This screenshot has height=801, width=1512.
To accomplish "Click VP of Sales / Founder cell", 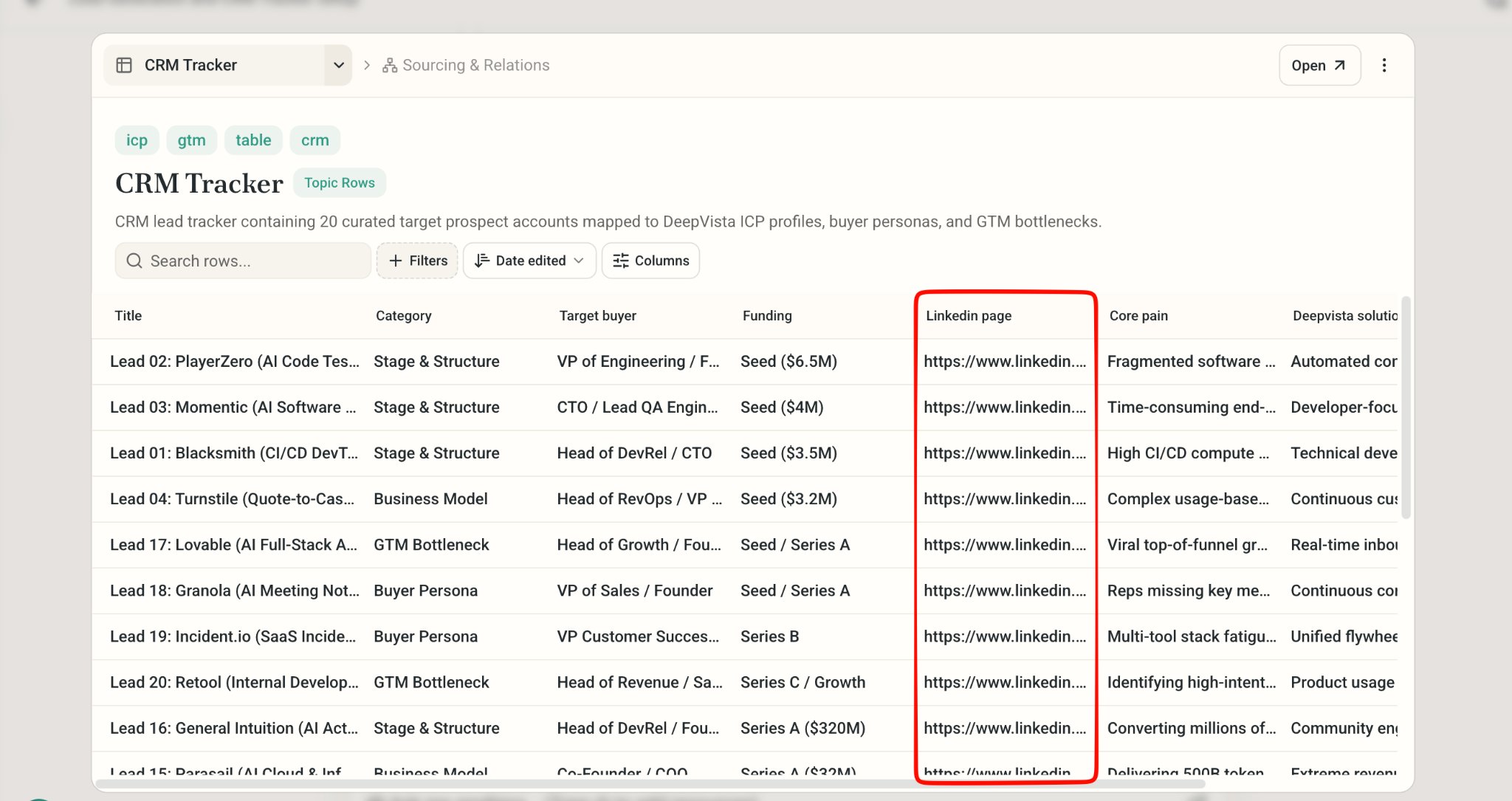I will click(x=634, y=590).
